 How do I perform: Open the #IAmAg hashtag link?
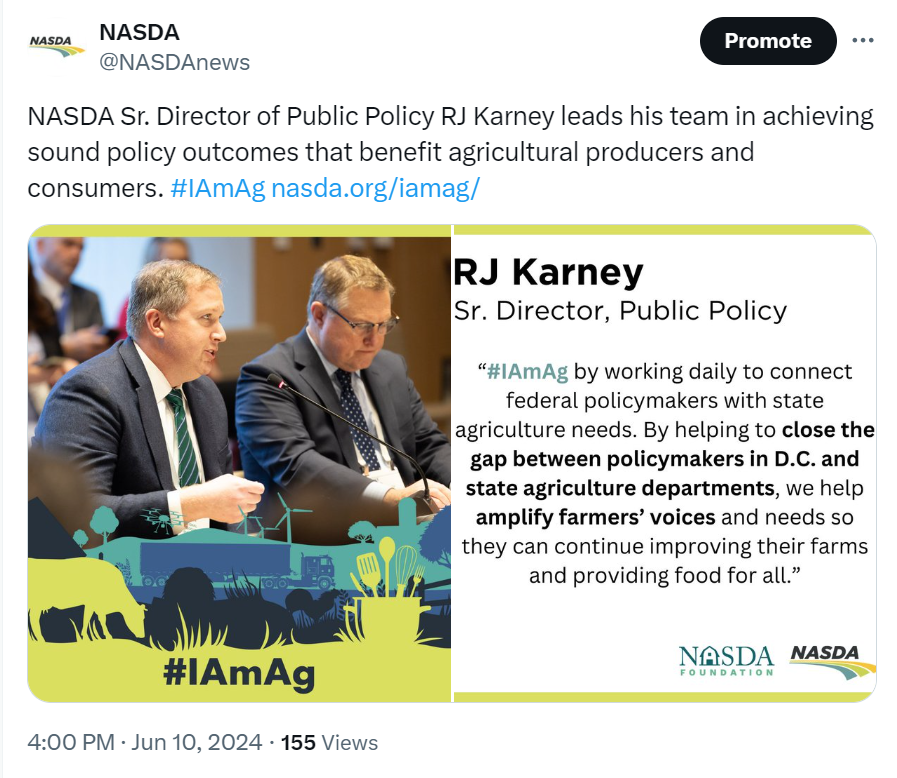(x=218, y=188)
